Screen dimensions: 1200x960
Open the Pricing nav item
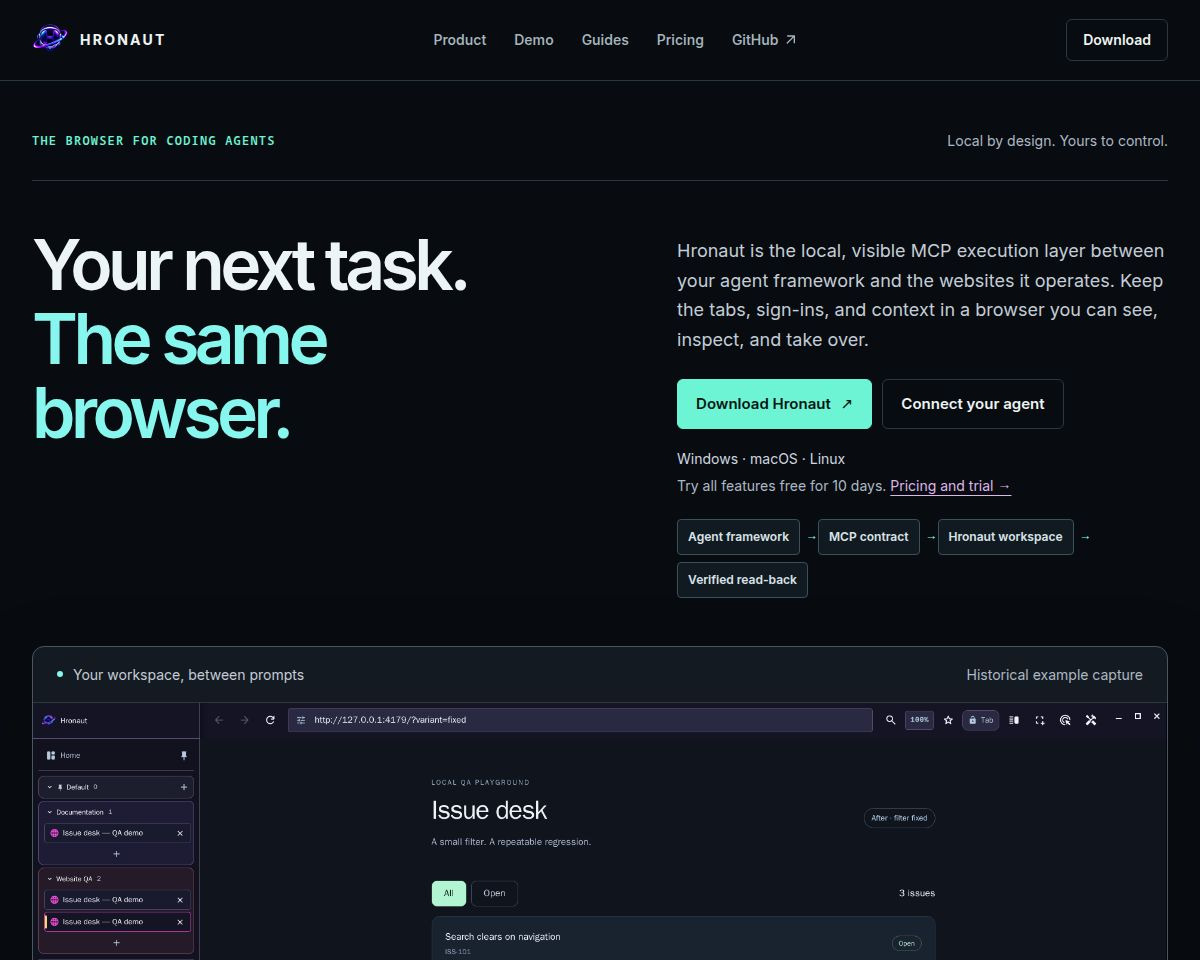680,40
